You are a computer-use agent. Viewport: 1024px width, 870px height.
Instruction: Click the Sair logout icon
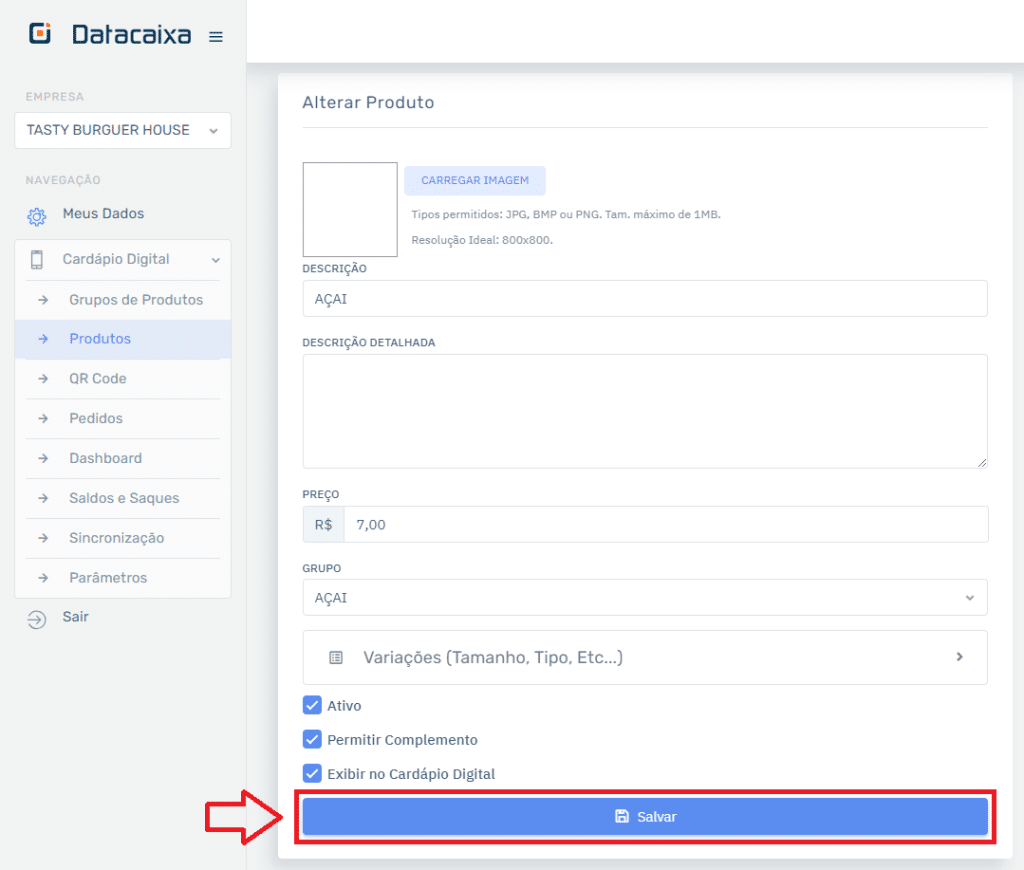(x=37, y=619)
